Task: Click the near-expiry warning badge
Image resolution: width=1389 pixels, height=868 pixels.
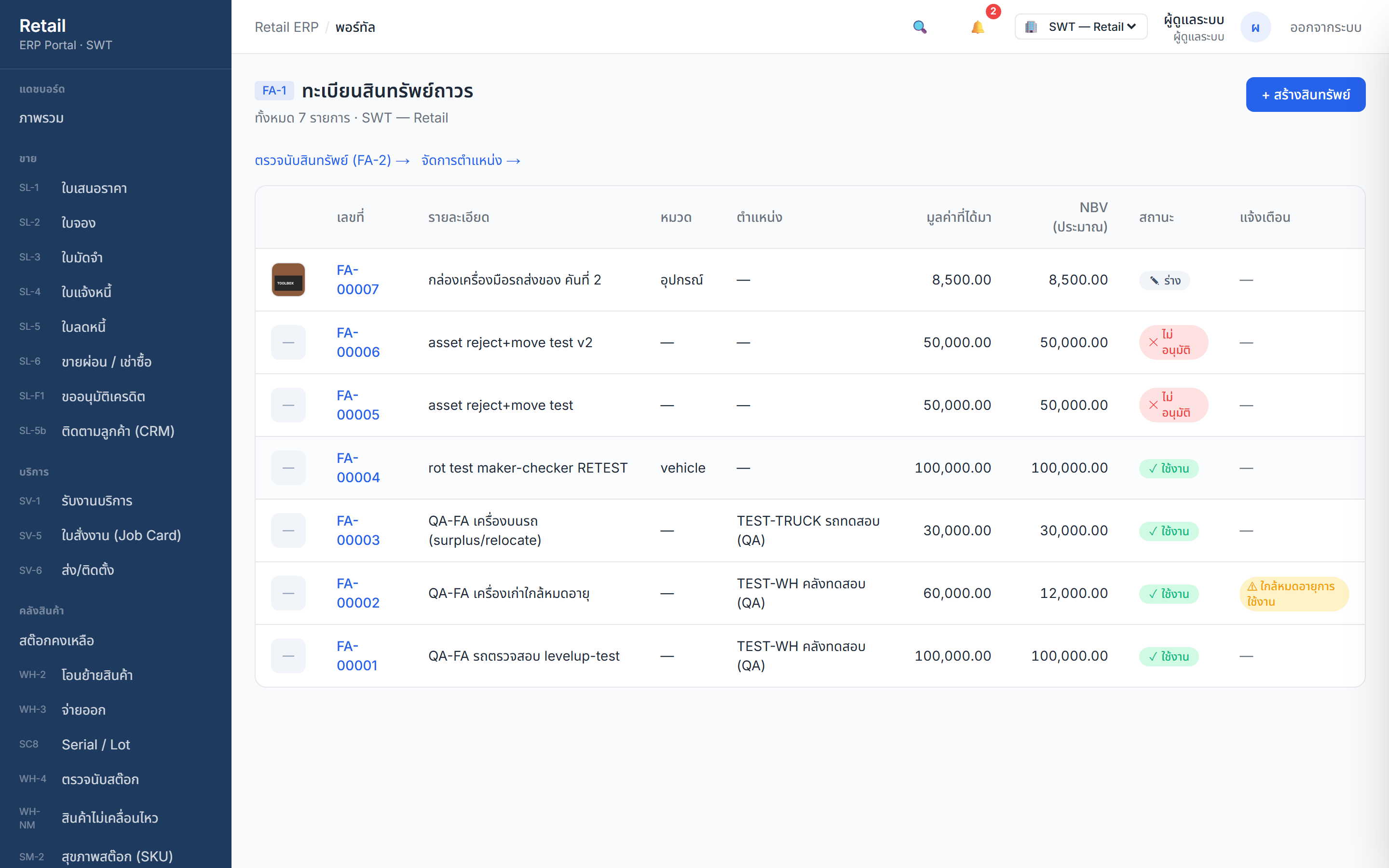Action: click(x=1294, y=594)
